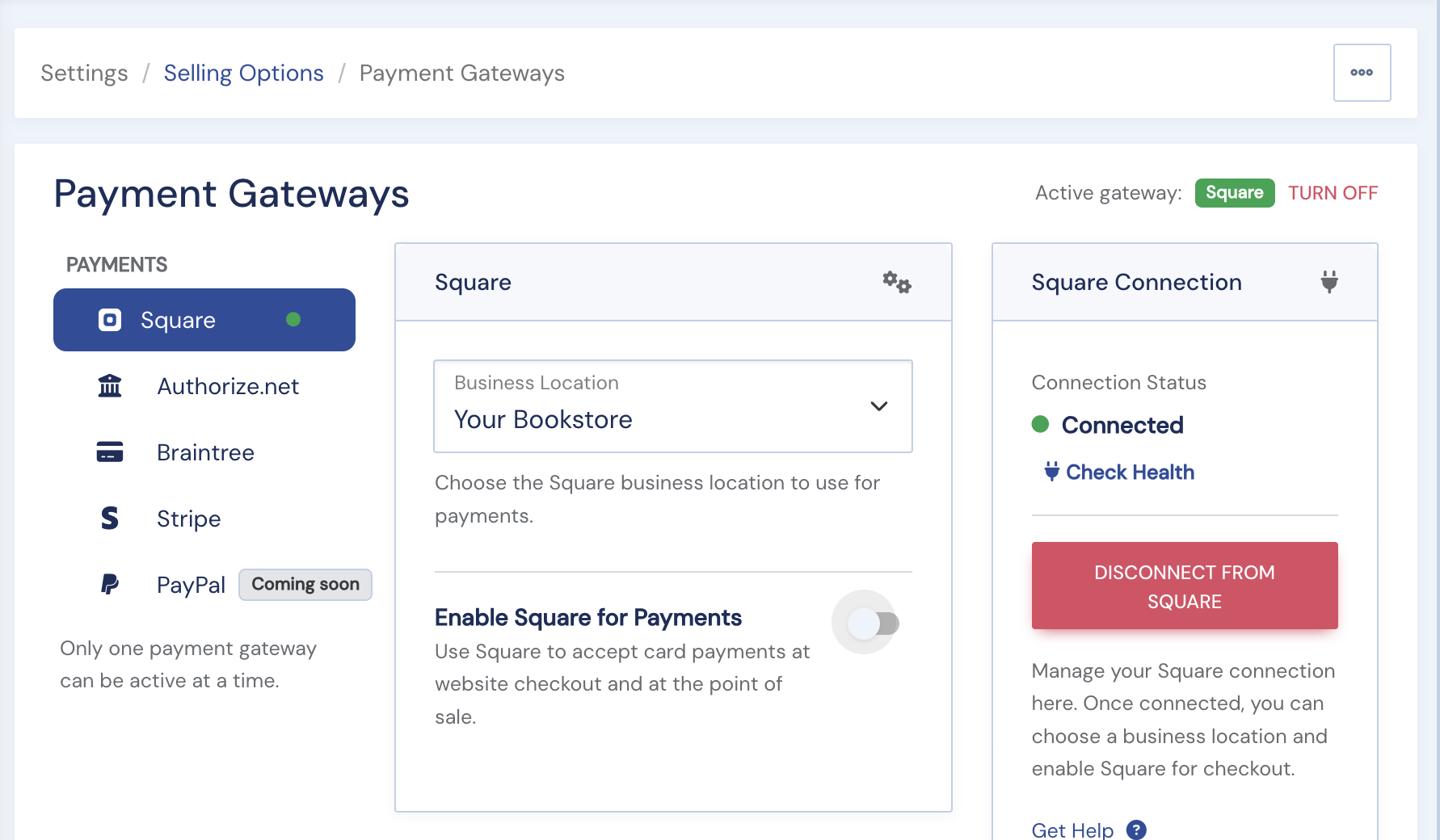1440x840 pixels.
Task: Open the Business Location dropdown
Action: tap(673, 406)
